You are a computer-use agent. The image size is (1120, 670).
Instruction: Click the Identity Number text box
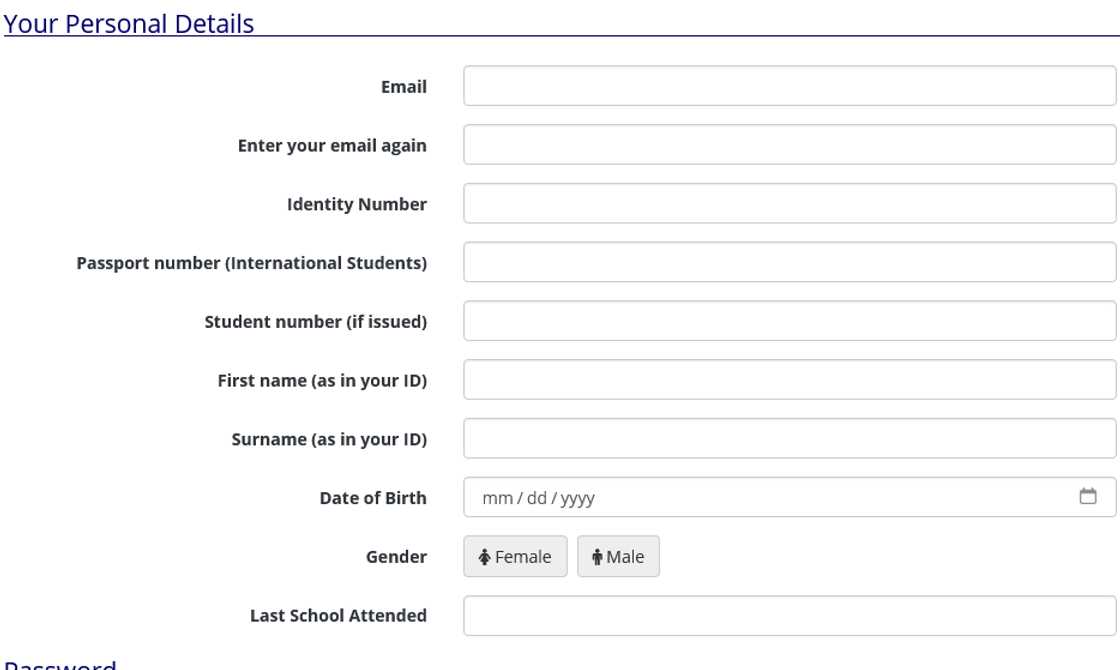[789, 204]
